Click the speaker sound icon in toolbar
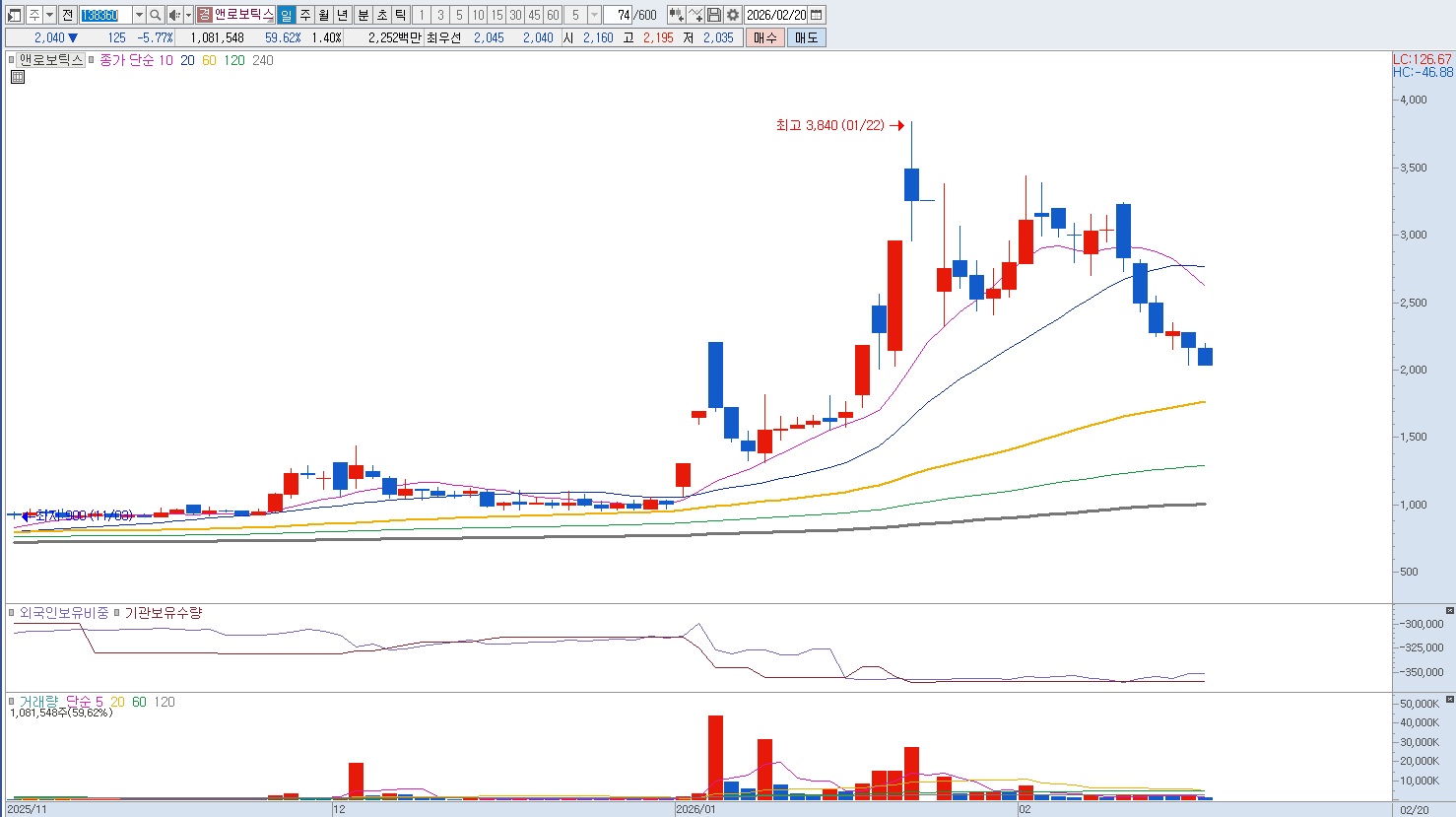 tap(173, 15)
